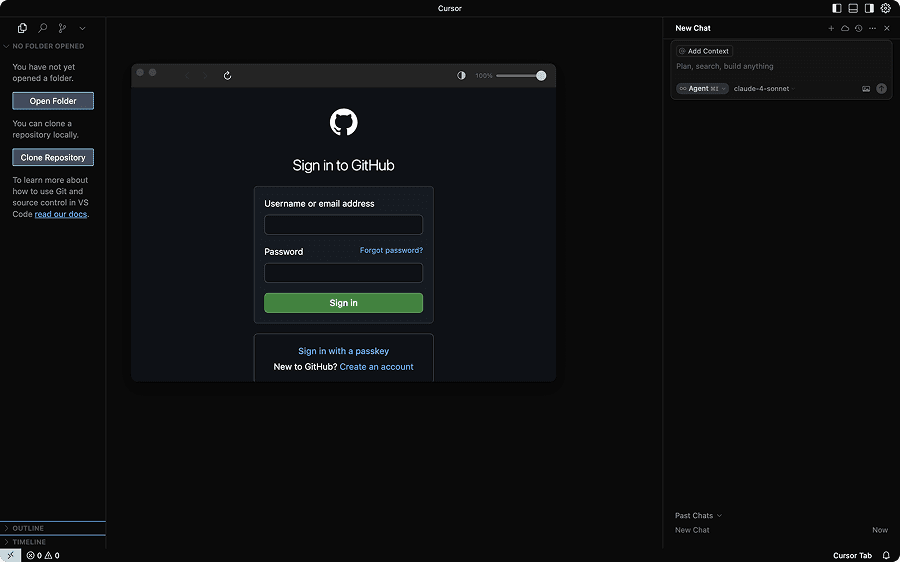Open the claude-4-sonnet model dropdown
Viewport: 900px width, 562px height.
764,88
